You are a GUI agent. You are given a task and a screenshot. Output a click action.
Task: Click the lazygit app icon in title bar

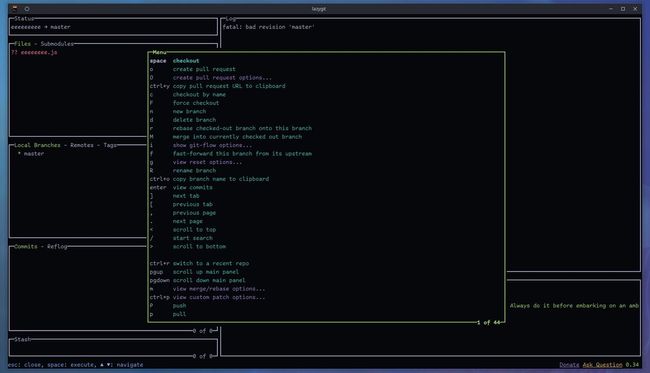15,9
